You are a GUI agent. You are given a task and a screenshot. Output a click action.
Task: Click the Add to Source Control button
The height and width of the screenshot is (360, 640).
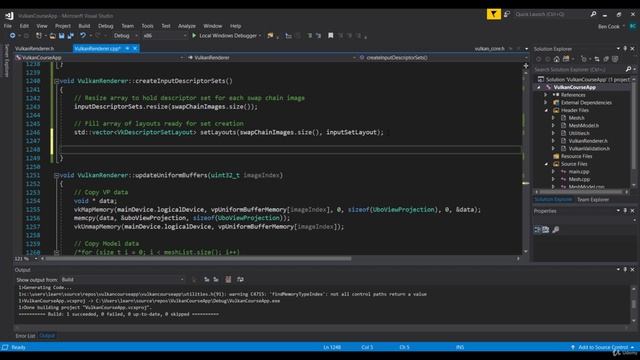click(x=602, y=347)
